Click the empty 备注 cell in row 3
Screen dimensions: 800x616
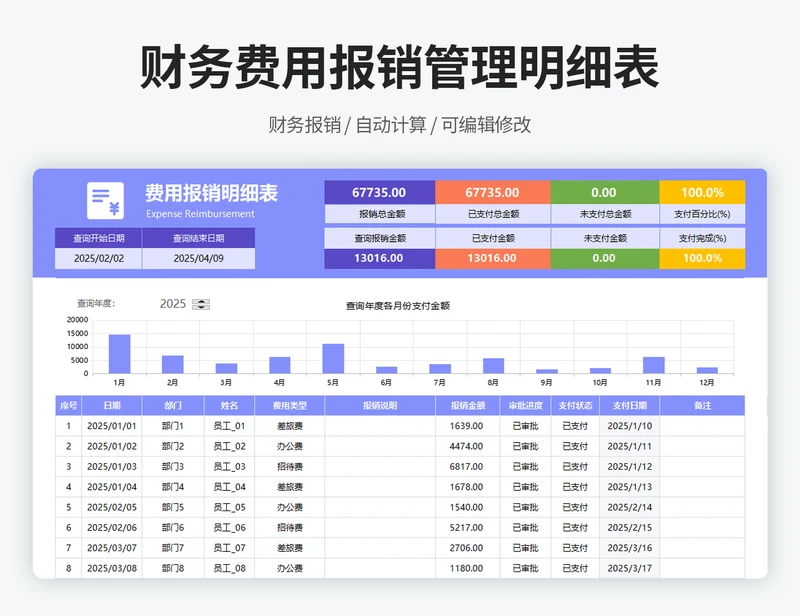tap(702, 466)
